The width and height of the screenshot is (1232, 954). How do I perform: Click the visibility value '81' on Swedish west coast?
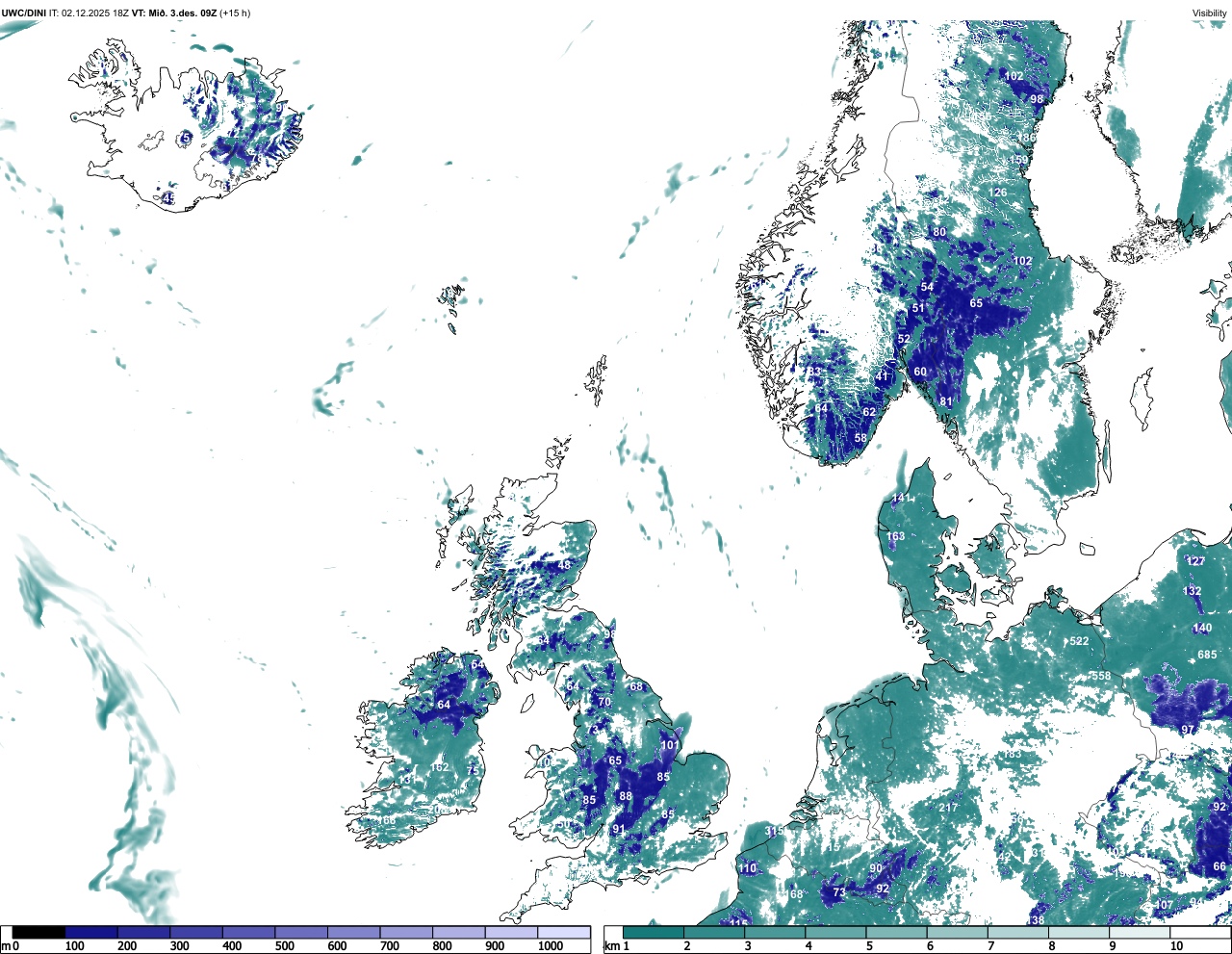point(946,402)
